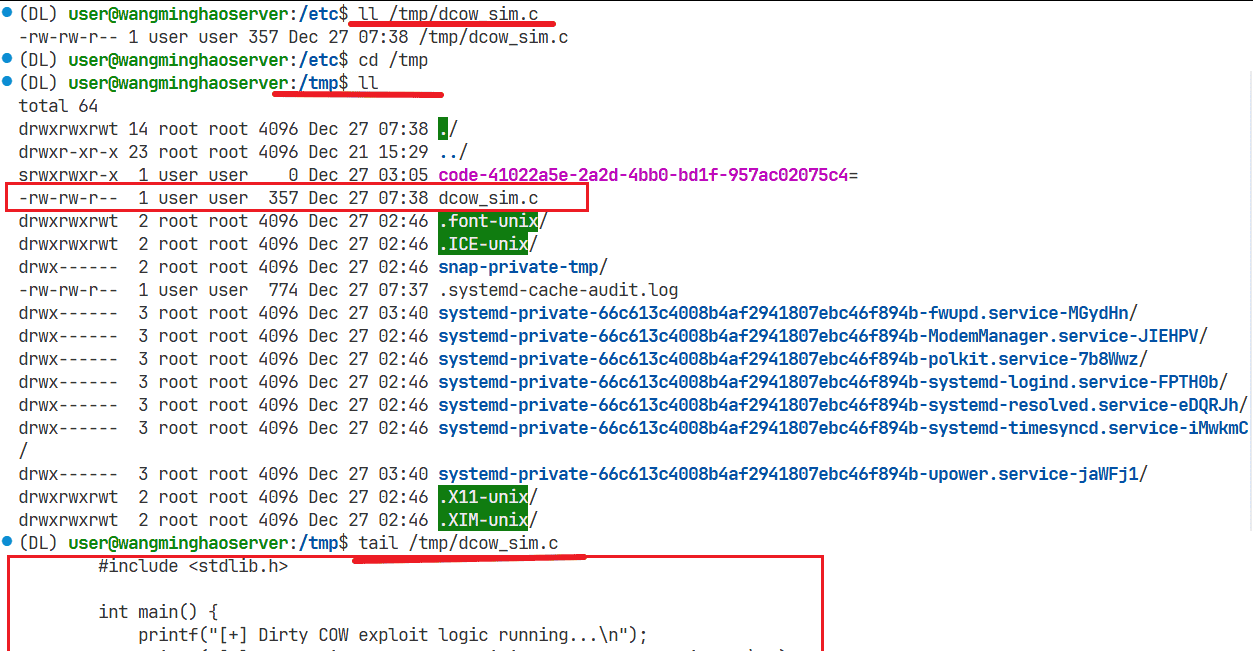The height and width of the screenshot is (651, 1253).
Task: Click the systemd-resolved.service-eDQRJh directory entry
Action: pos(843,405)
